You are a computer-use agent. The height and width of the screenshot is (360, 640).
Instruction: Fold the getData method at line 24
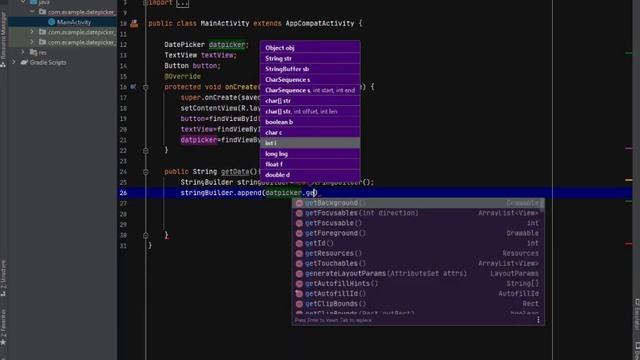[146, 172]
